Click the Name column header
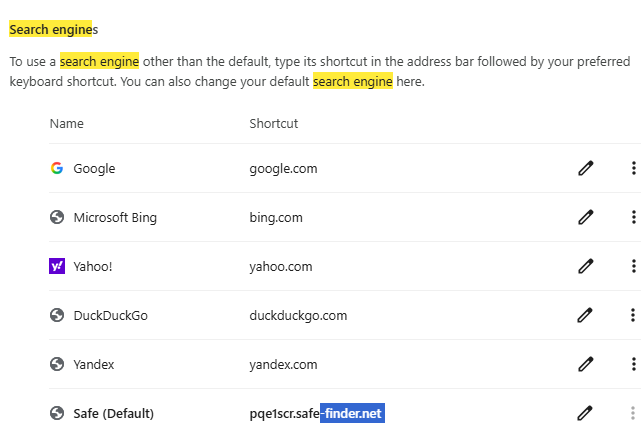The height and width of the screenshot is (433, 641). pyautogui.click(x=66, y=124)
